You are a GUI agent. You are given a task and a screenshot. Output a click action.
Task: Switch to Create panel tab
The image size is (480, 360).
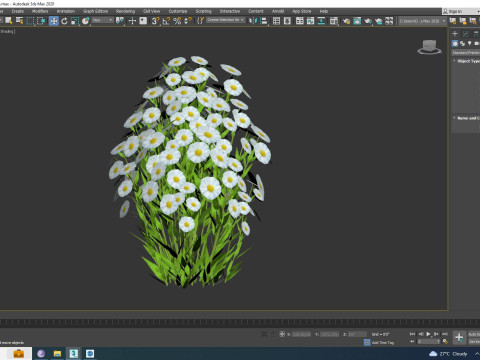455,34
